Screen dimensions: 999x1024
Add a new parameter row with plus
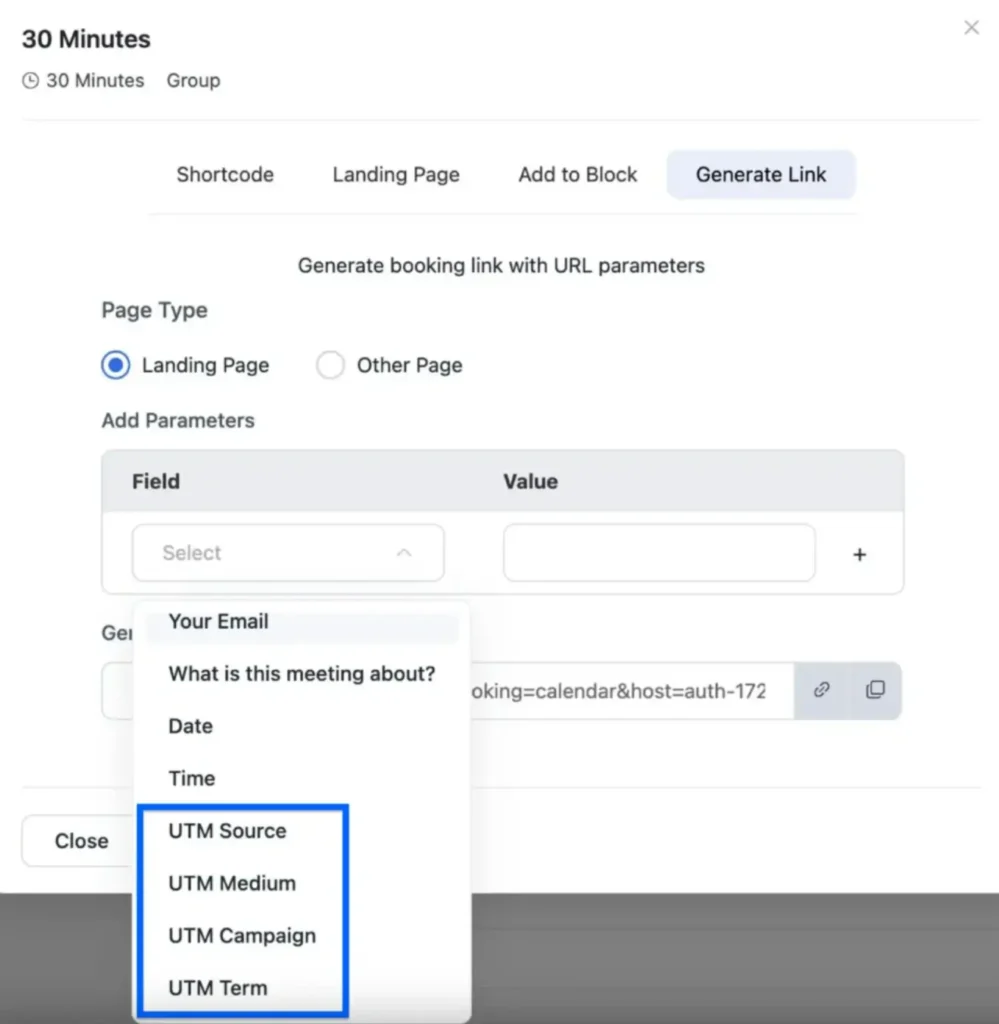tap(859, 554)
